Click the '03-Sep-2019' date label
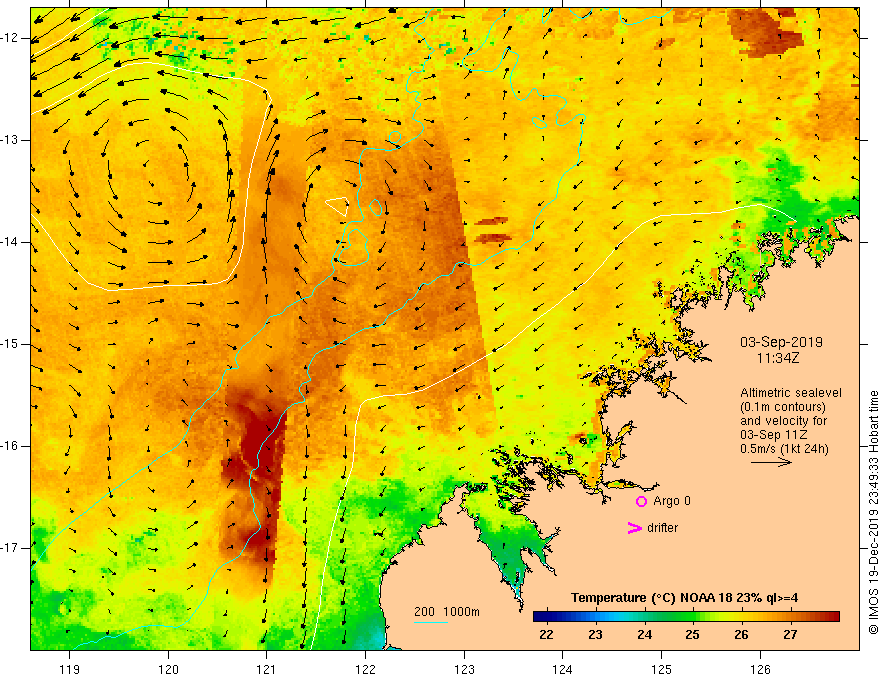Screen dimensions: 880x680 point(781,342)
